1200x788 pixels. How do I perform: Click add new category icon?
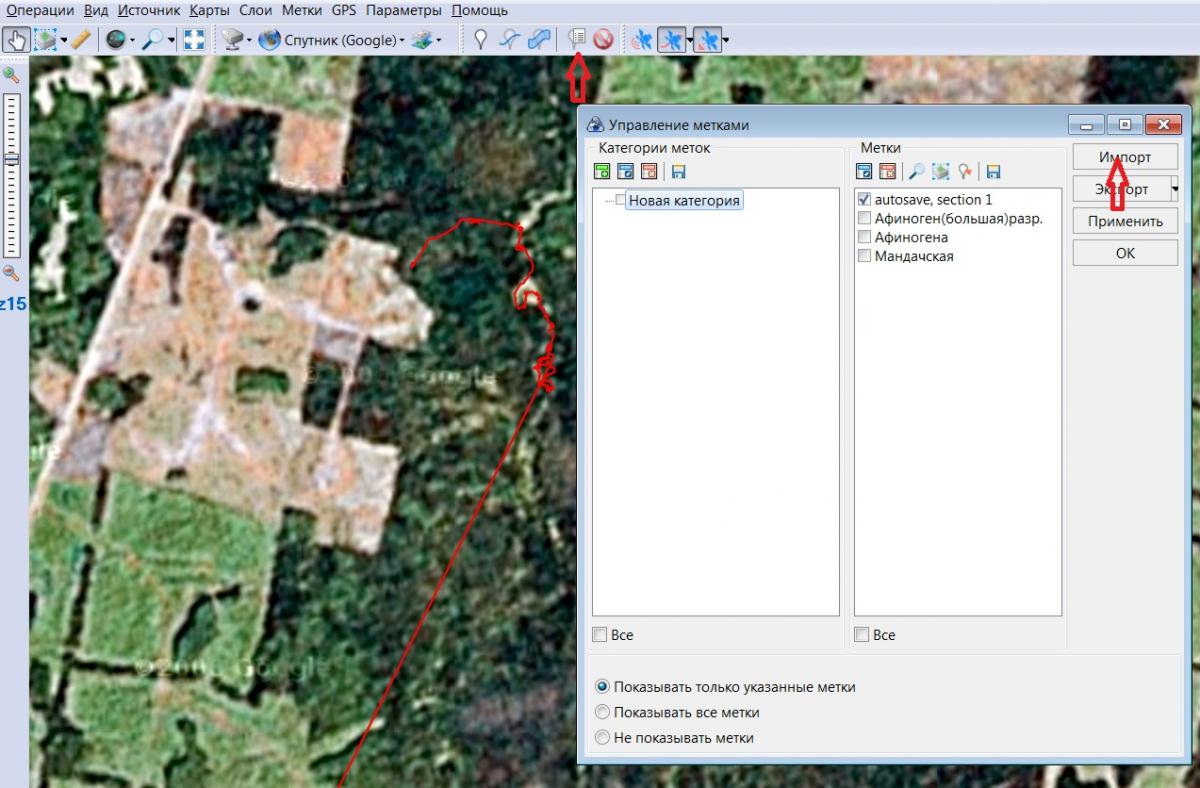(x=601, y=172)
